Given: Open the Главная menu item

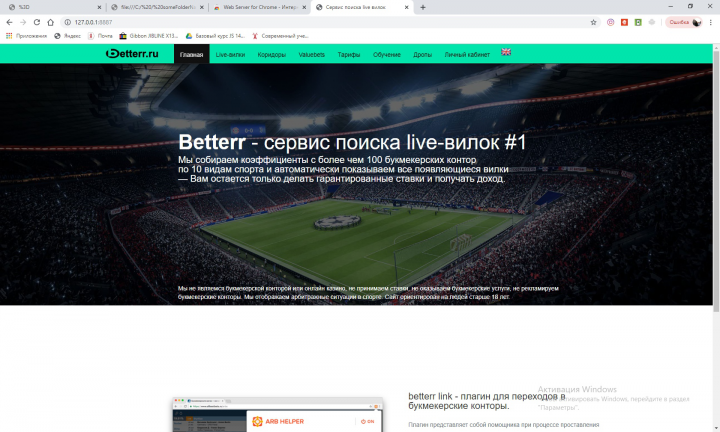Looking at the screenshot, I should click(x=191, y=54).
